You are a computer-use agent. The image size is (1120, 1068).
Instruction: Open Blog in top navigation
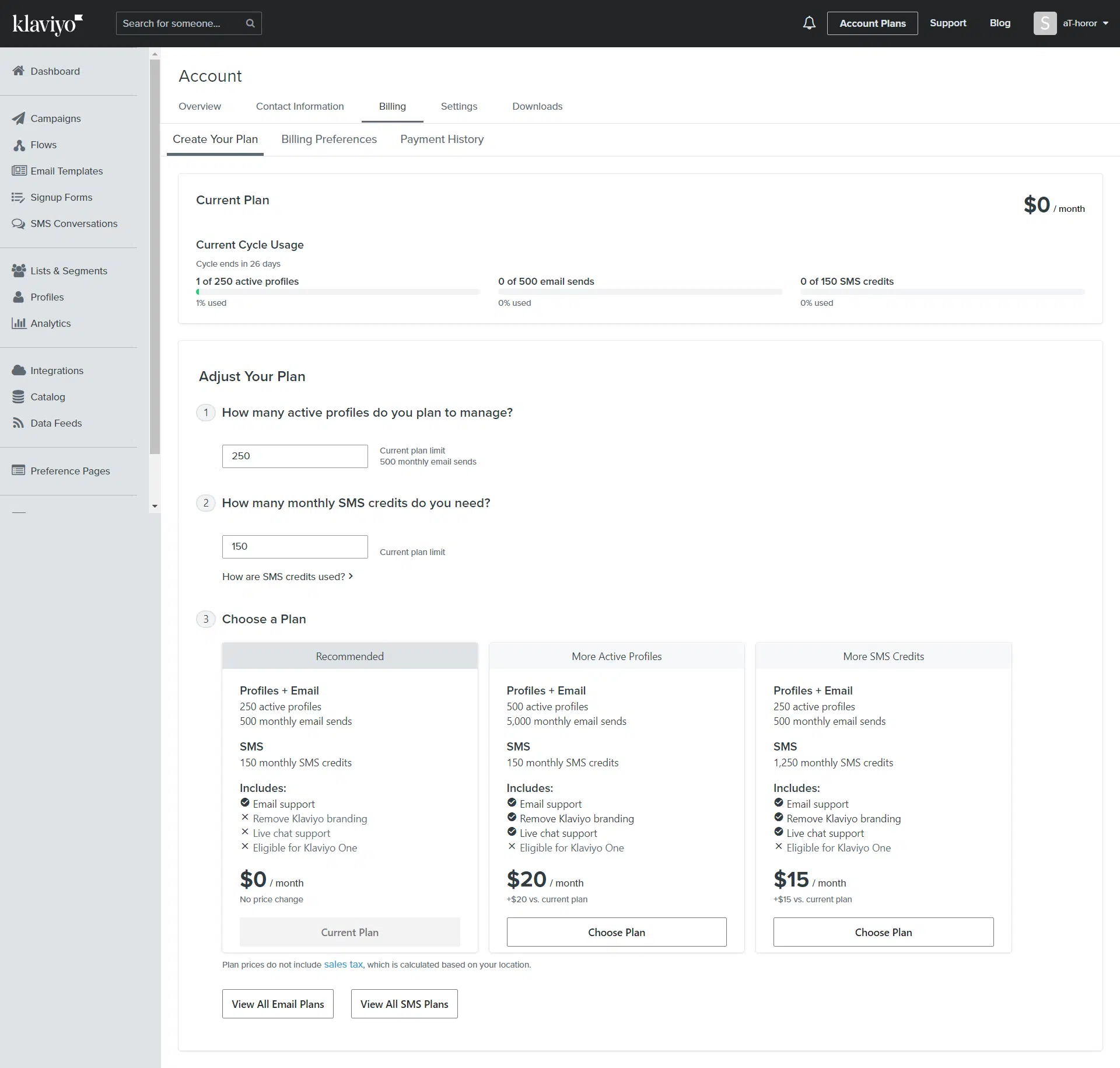tap(1000, 23)
